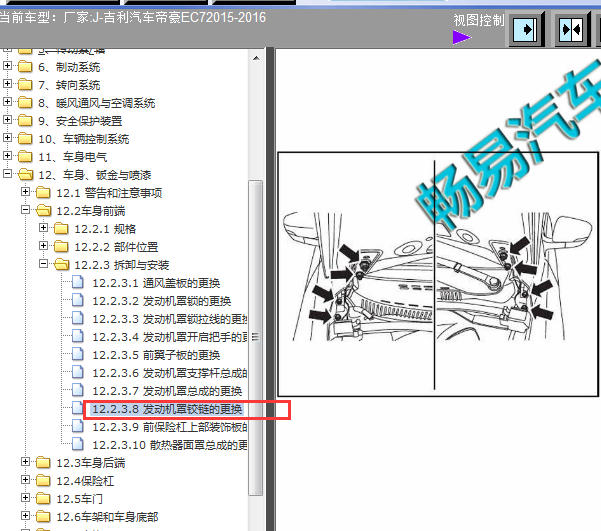The width and height of the screenshot is (601, 531).
Task: Click the 12.6车架和车身底部 folder icon
Action: [43, 516]
